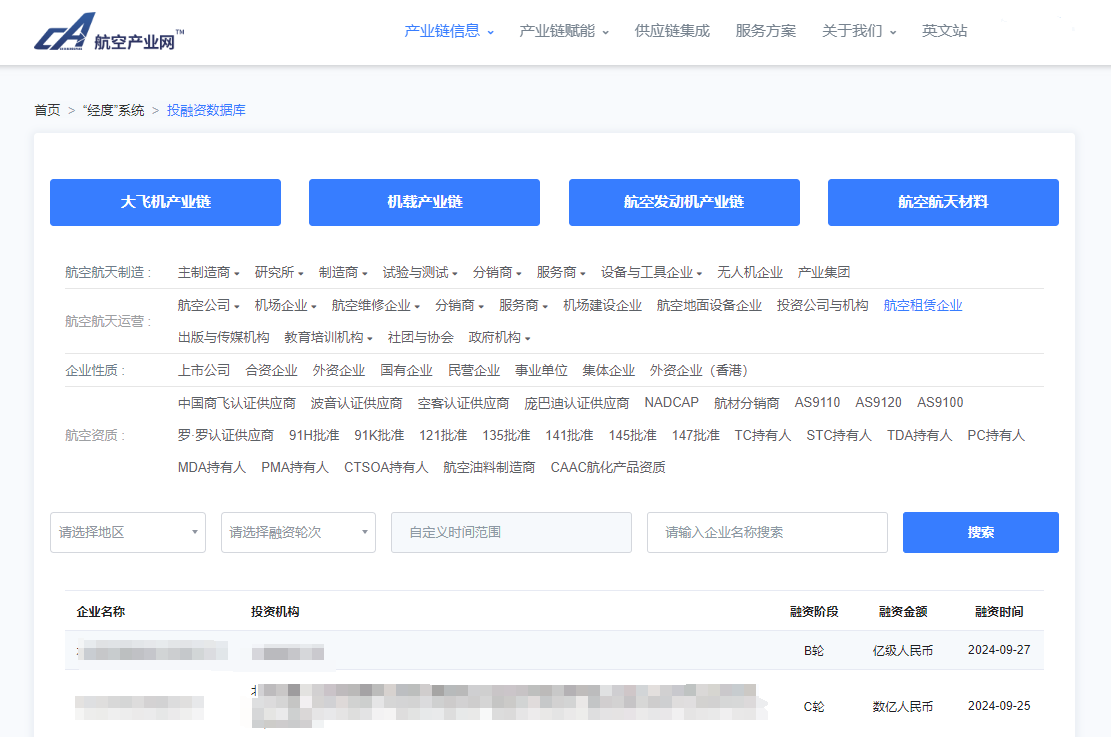Screen dimensions: 1111x737
Task: Choose the NADCAP qualification filter
Action: pyautogui.click(x=671, y=402)
